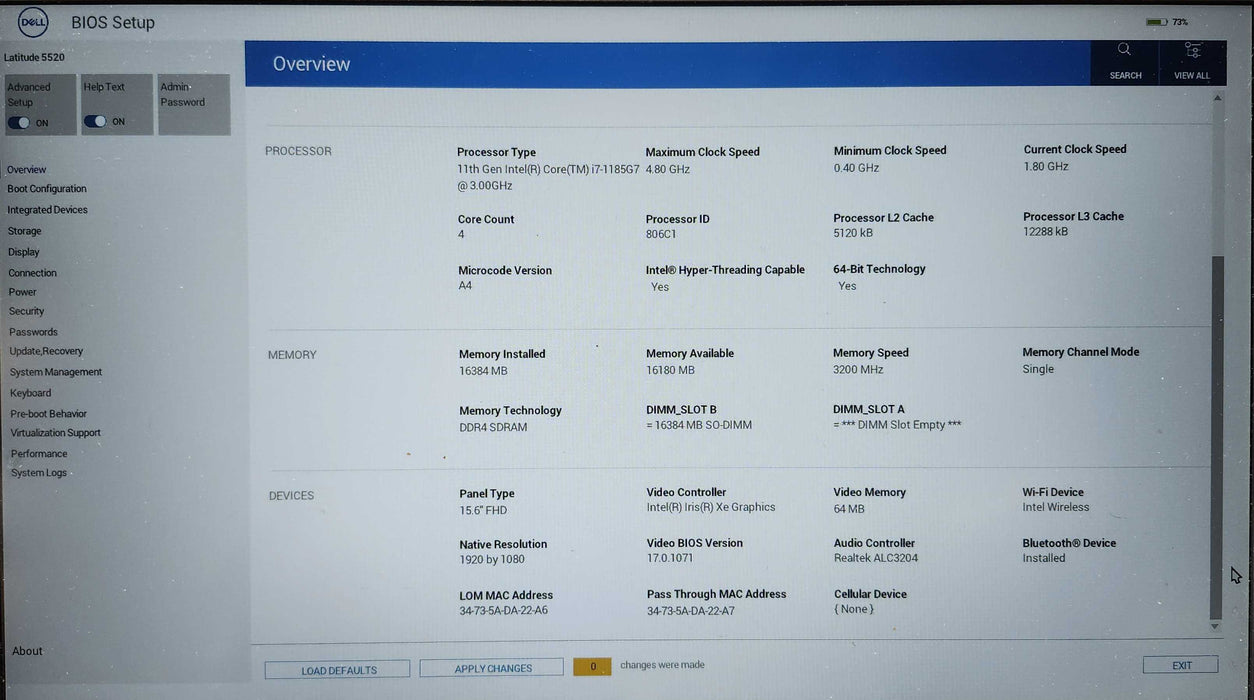Click the Current Clock Speed value 1.80 GHz
Viewport: 1254px width, 700px height.
point(1046,166)
